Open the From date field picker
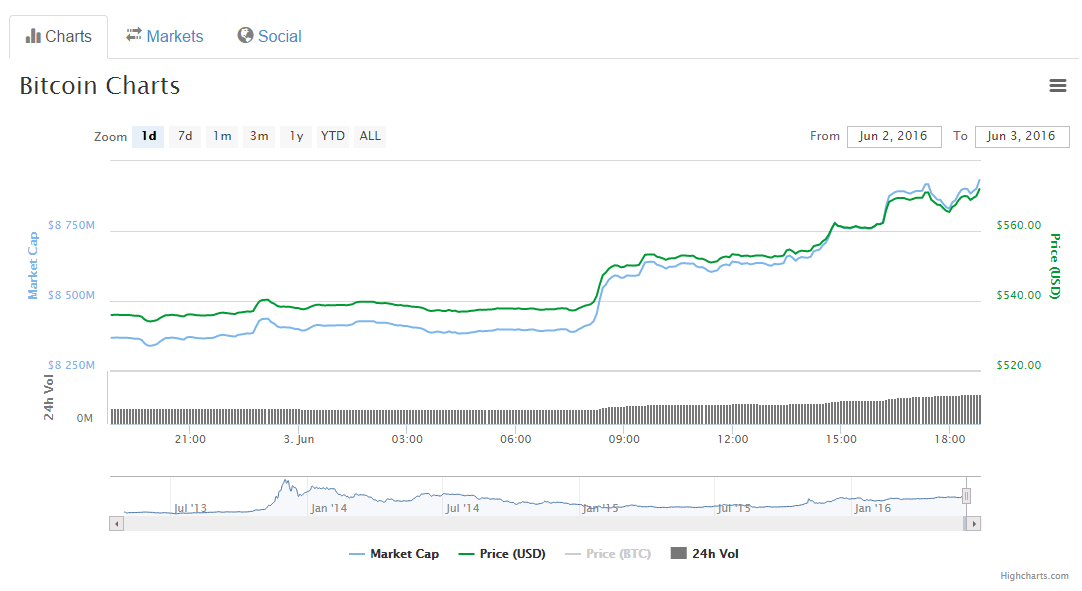 click(894, 136)
